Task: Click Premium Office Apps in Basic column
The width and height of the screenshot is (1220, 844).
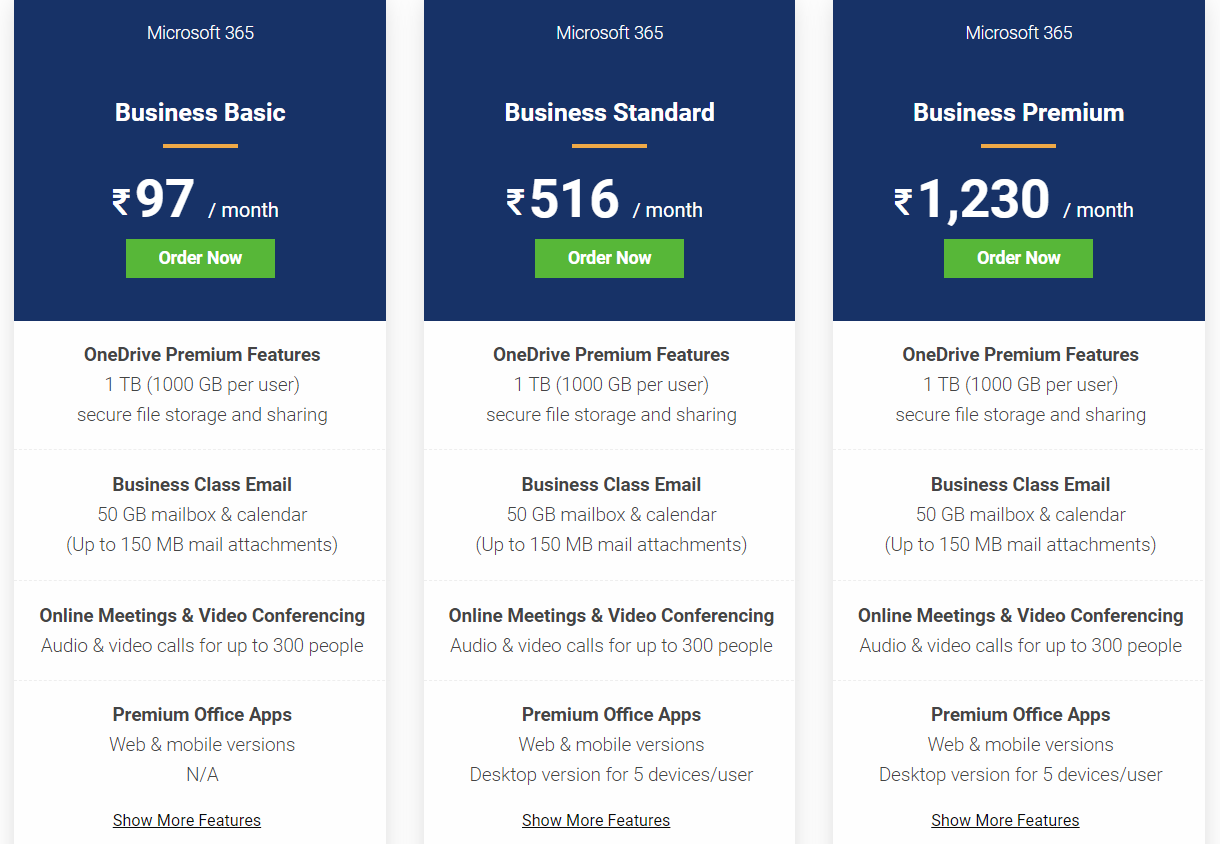Action: (202, 714)
